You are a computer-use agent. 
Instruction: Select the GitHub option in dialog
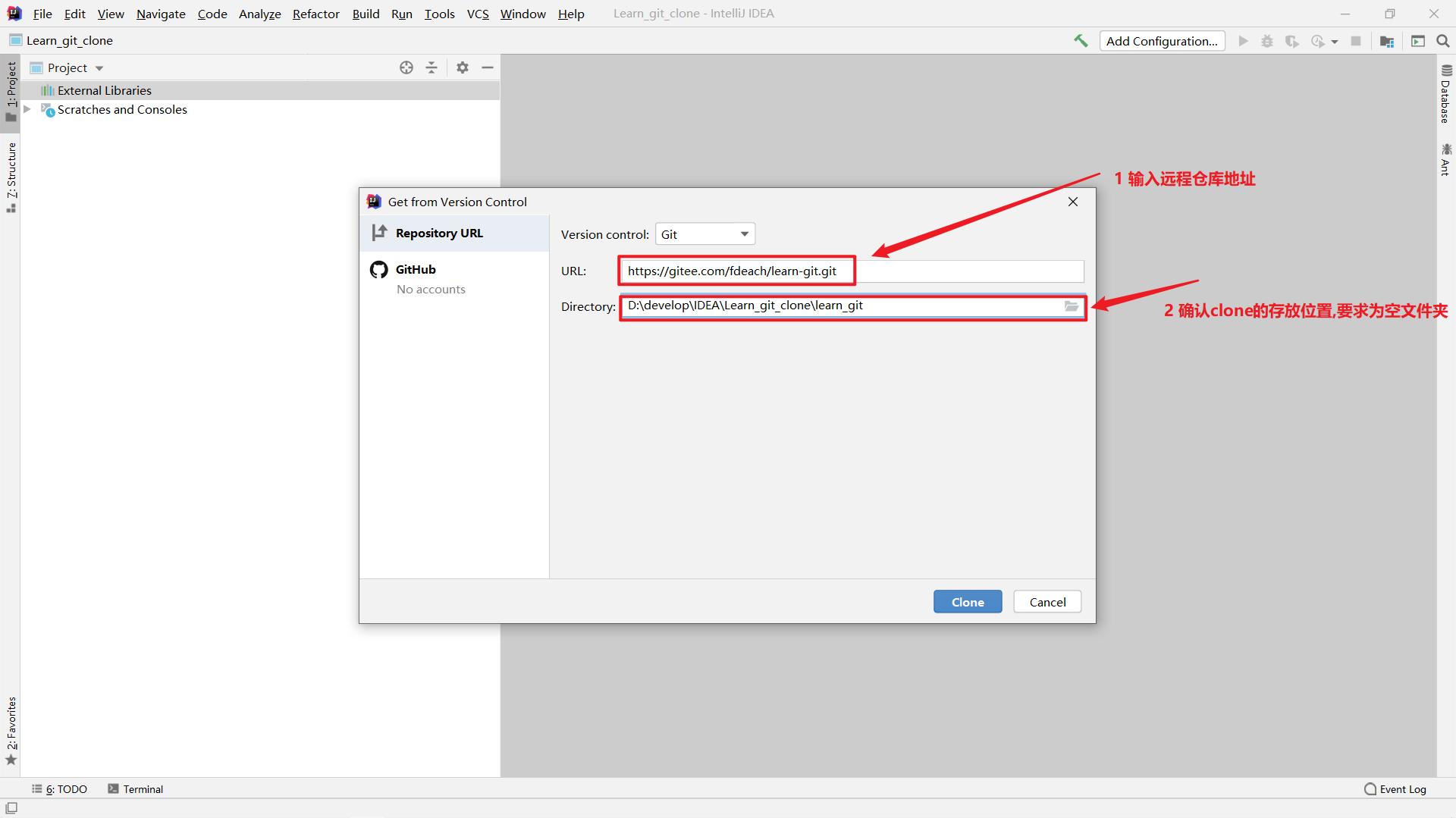[454, 278]
